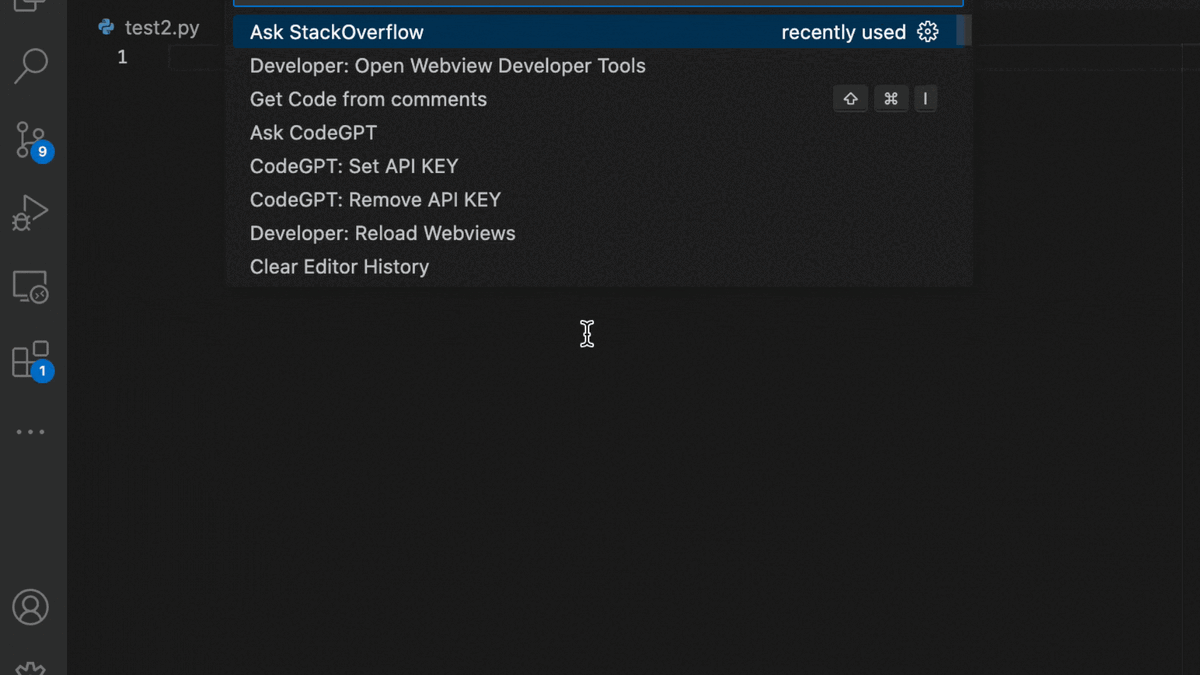The height and width of the screenshot is (675, 1200).
Task: Click the command palette search input
Action: click(598, 4)
